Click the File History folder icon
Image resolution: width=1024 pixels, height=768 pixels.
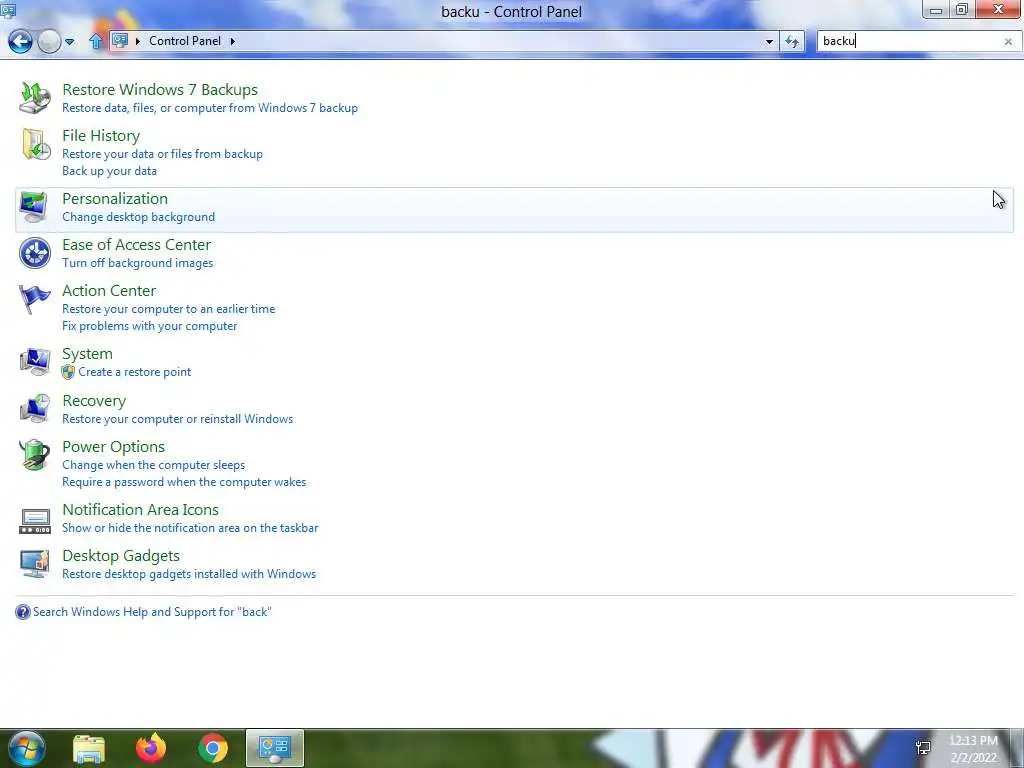[36, 144]
